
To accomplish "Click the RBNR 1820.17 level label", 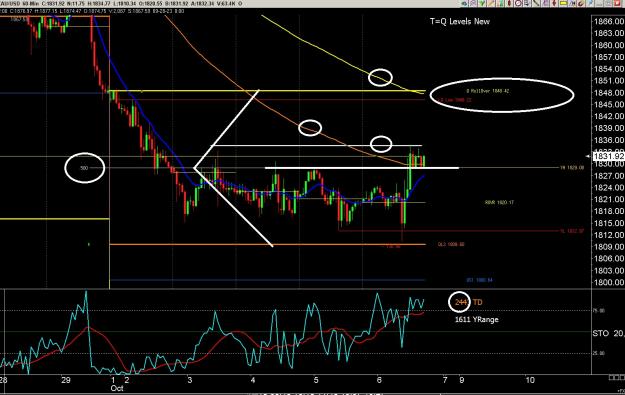I will [x=499, y=202].
